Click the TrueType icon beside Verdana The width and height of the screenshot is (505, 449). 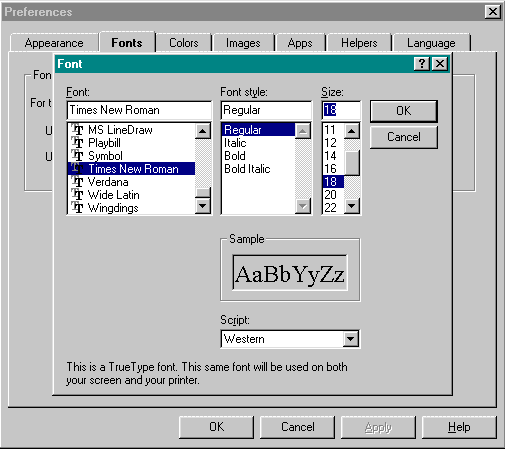click(x=77, y=182)
